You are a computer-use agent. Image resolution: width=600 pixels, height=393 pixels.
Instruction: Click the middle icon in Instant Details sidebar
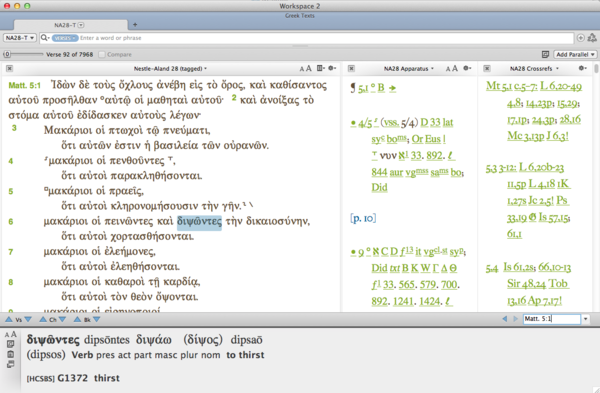pyautogui.click(x=11, y=354)
